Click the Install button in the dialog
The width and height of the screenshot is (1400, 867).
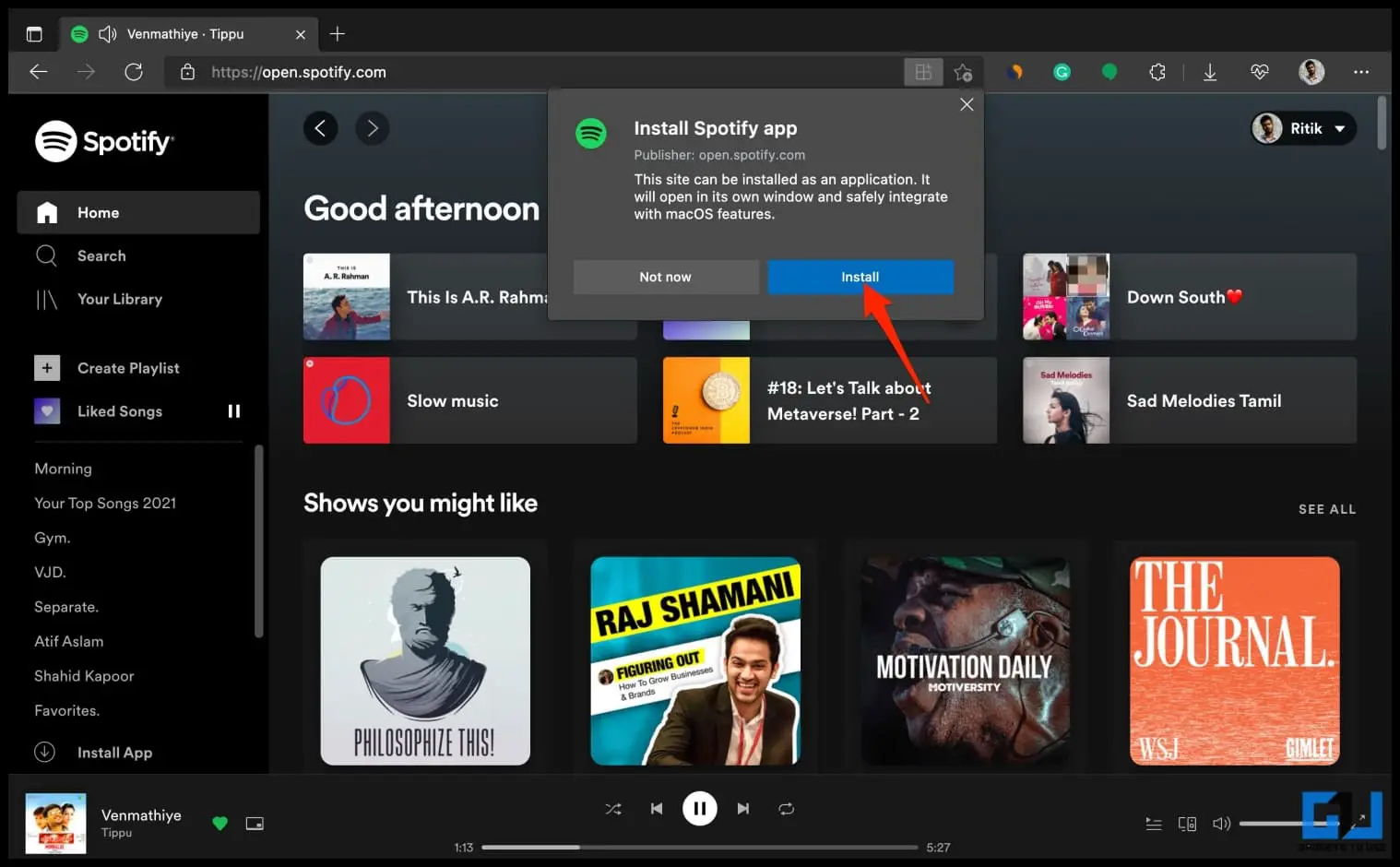pyautogui.click(x=860, y=277)
